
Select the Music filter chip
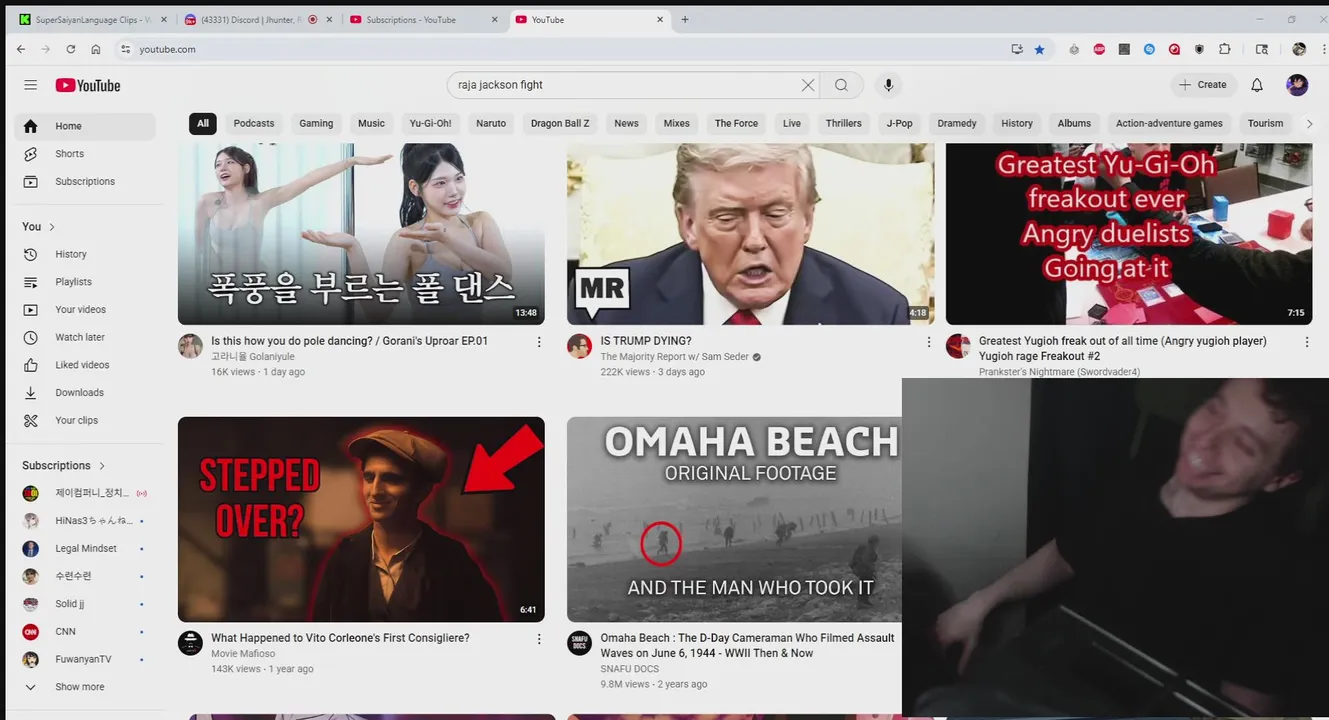pyautogui.click(x=371, y=124)
